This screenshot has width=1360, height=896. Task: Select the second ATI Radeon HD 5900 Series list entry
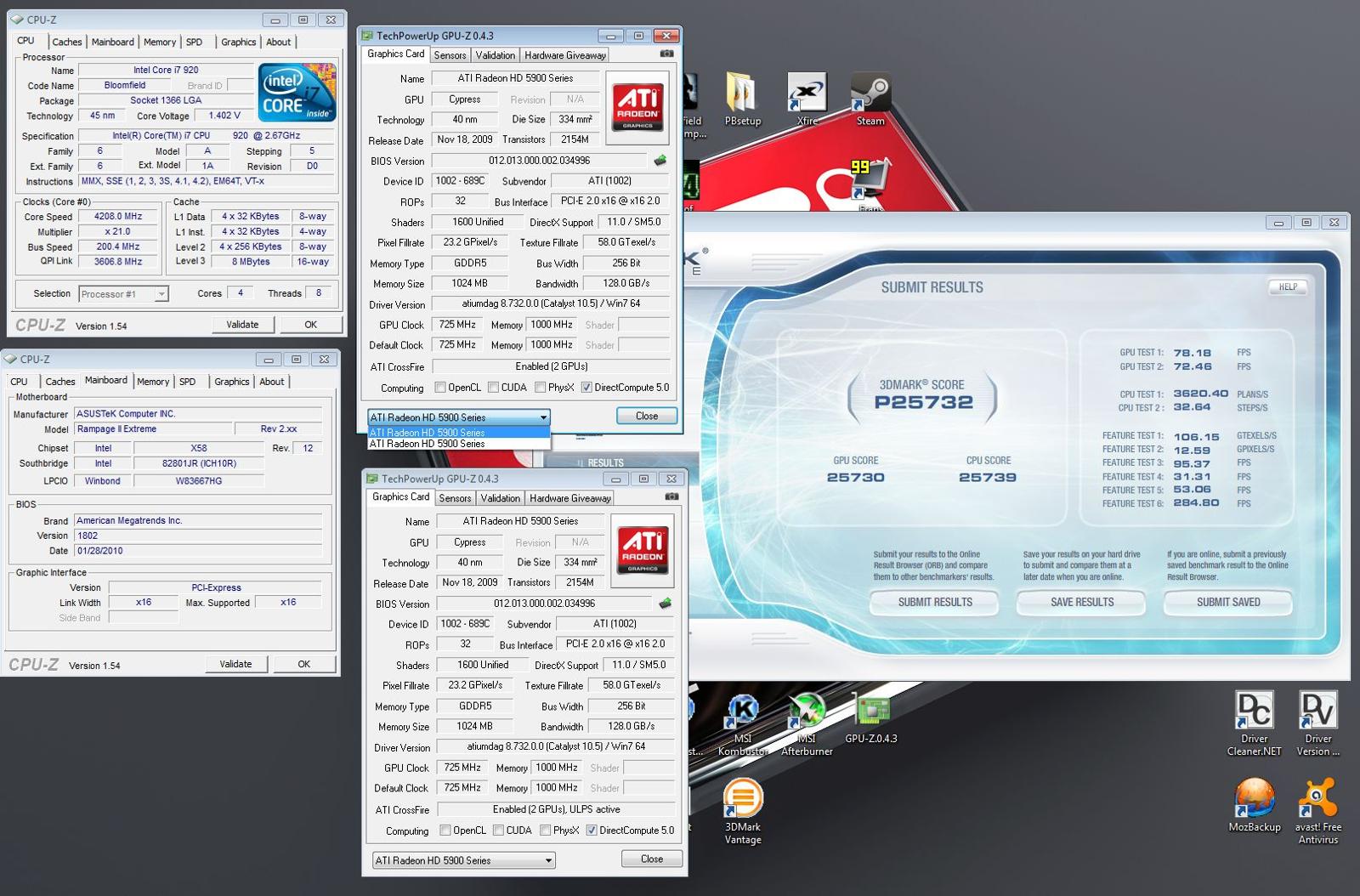(459, 444)
